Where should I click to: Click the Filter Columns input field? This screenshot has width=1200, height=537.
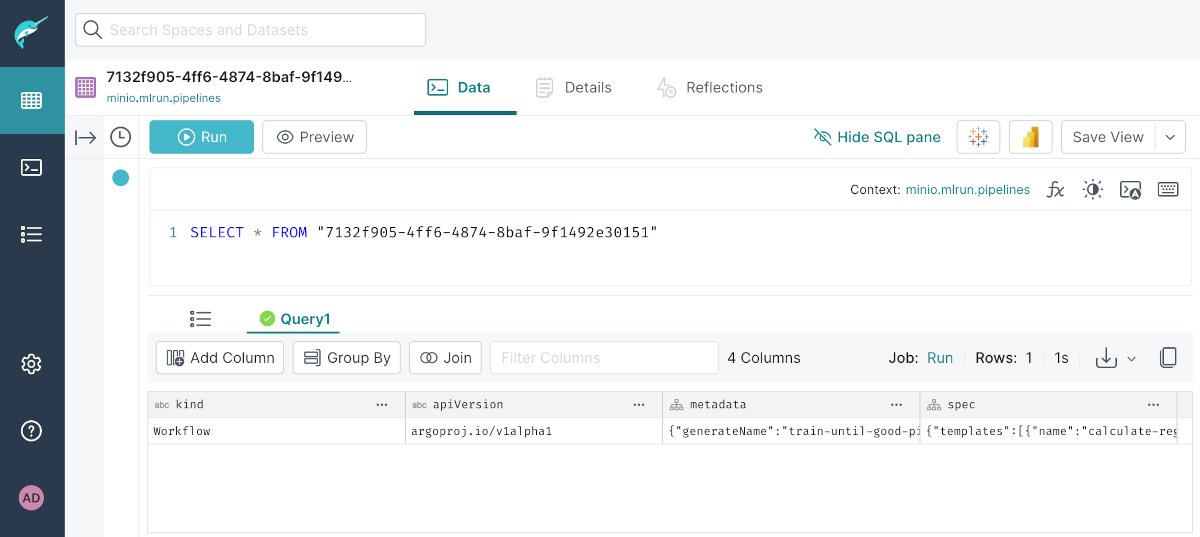coord(603,358)
